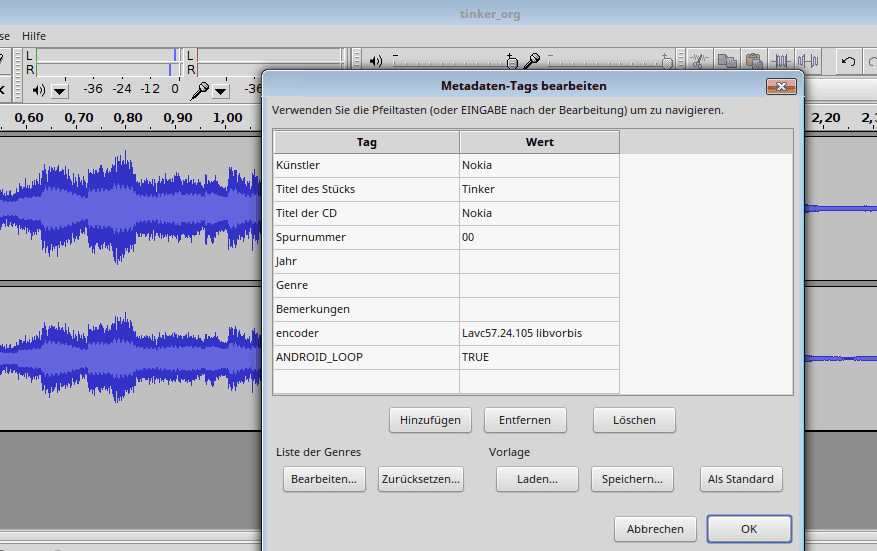Click the 'Künstler' tag name cell

[366, 166]
